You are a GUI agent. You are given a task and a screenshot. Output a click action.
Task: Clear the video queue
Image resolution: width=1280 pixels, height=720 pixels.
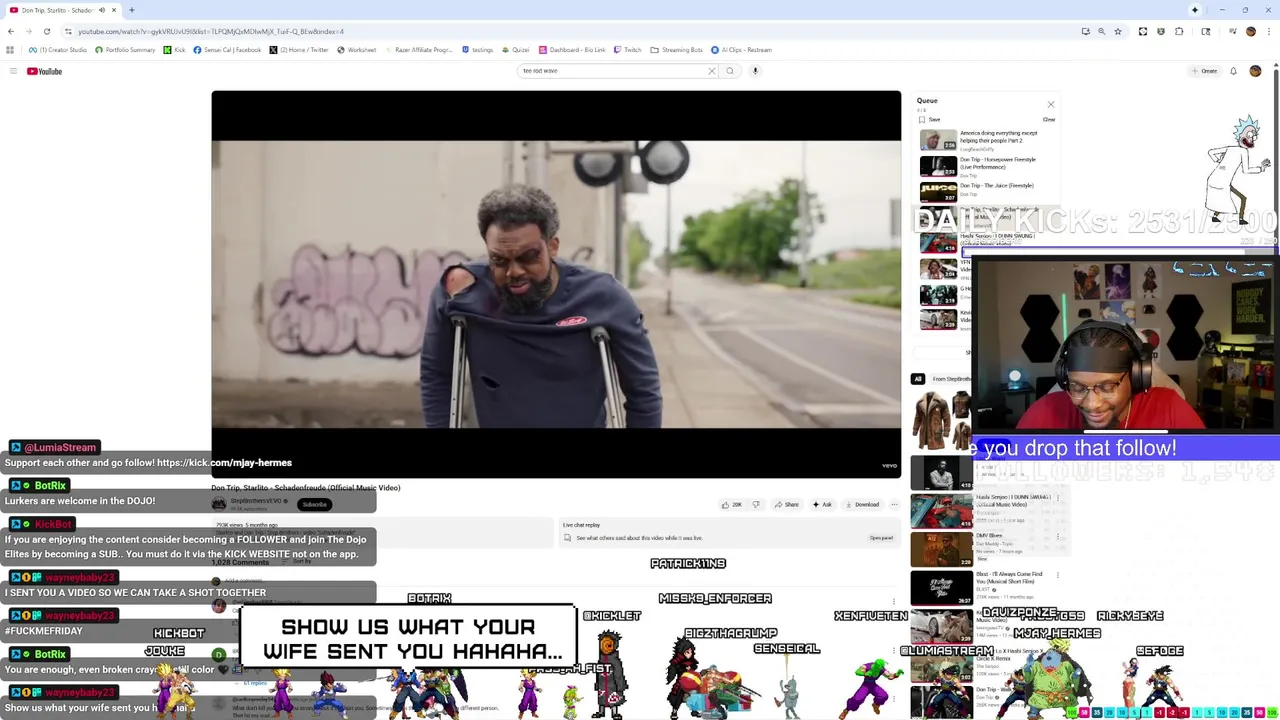(x=1049, y=119)
